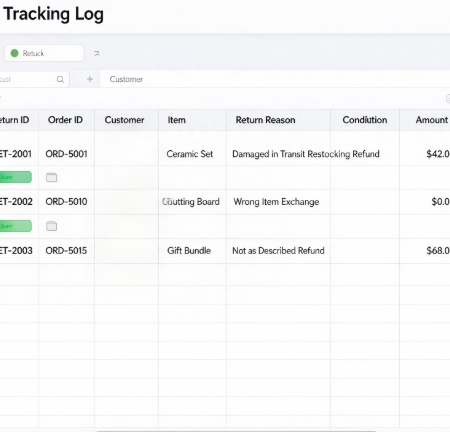This screenshot has height=432, width=450.
Task: Click the green status badge below ET-2001
Action: 16,177
